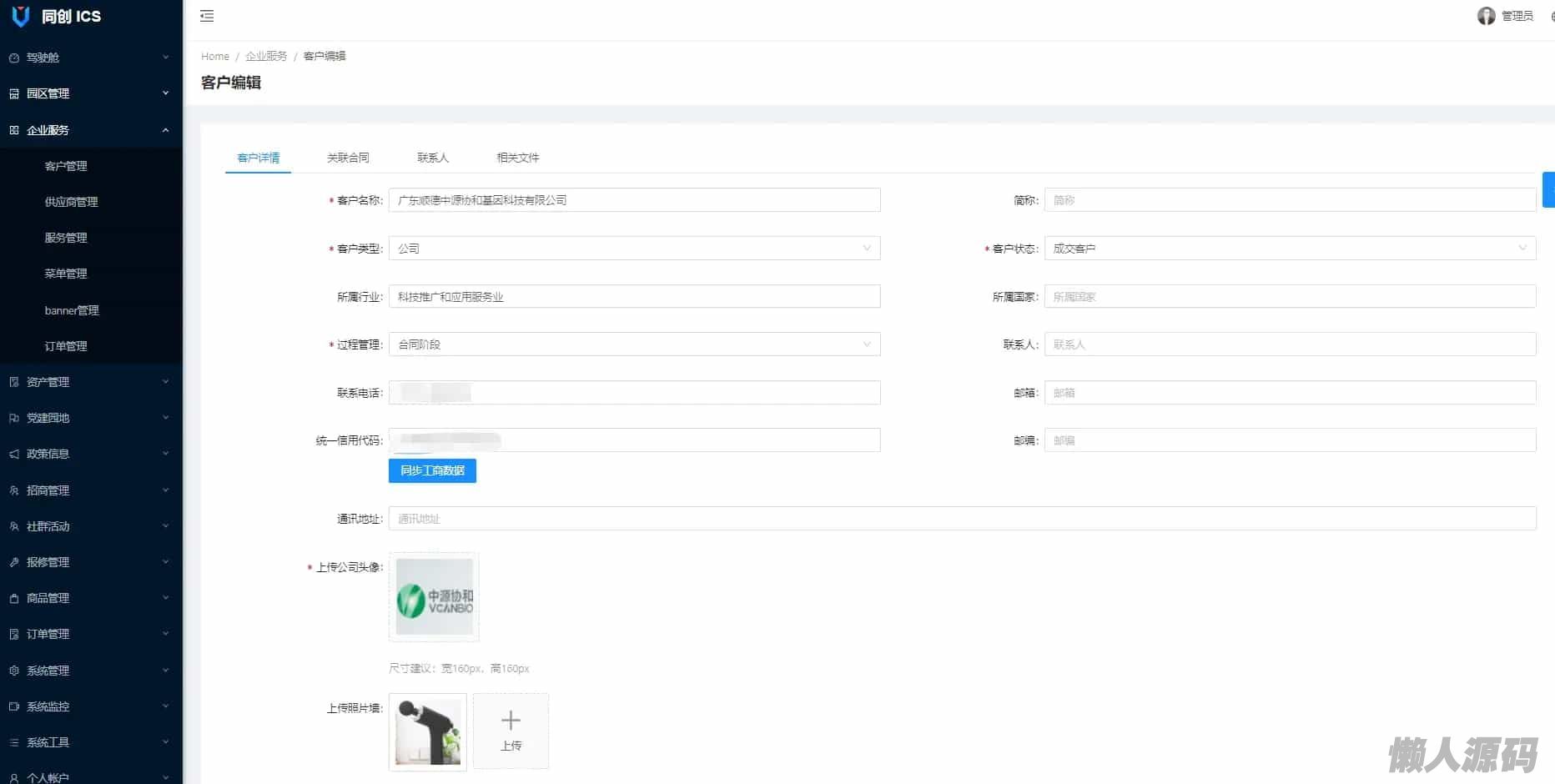Click the 同创 ICS logo icon
This screenshot has height=784, width=1555.
(20, 17)
